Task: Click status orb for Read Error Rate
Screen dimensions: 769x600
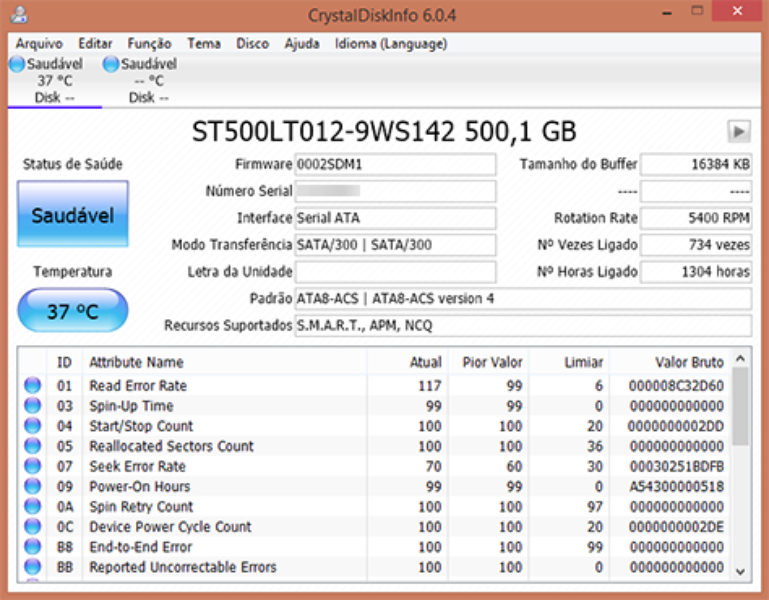Action: (x=33, y=386)
